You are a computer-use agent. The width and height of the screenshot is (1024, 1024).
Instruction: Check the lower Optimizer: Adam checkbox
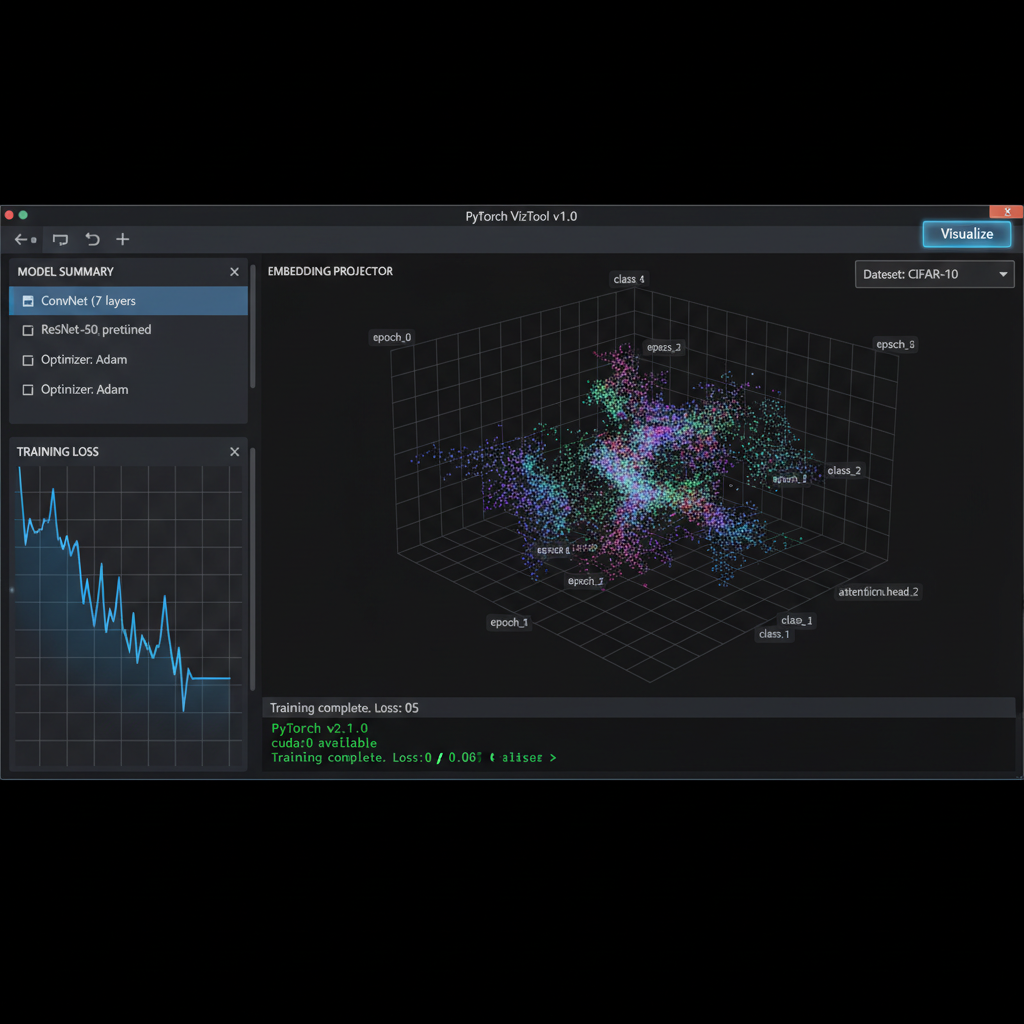(28, 390)
